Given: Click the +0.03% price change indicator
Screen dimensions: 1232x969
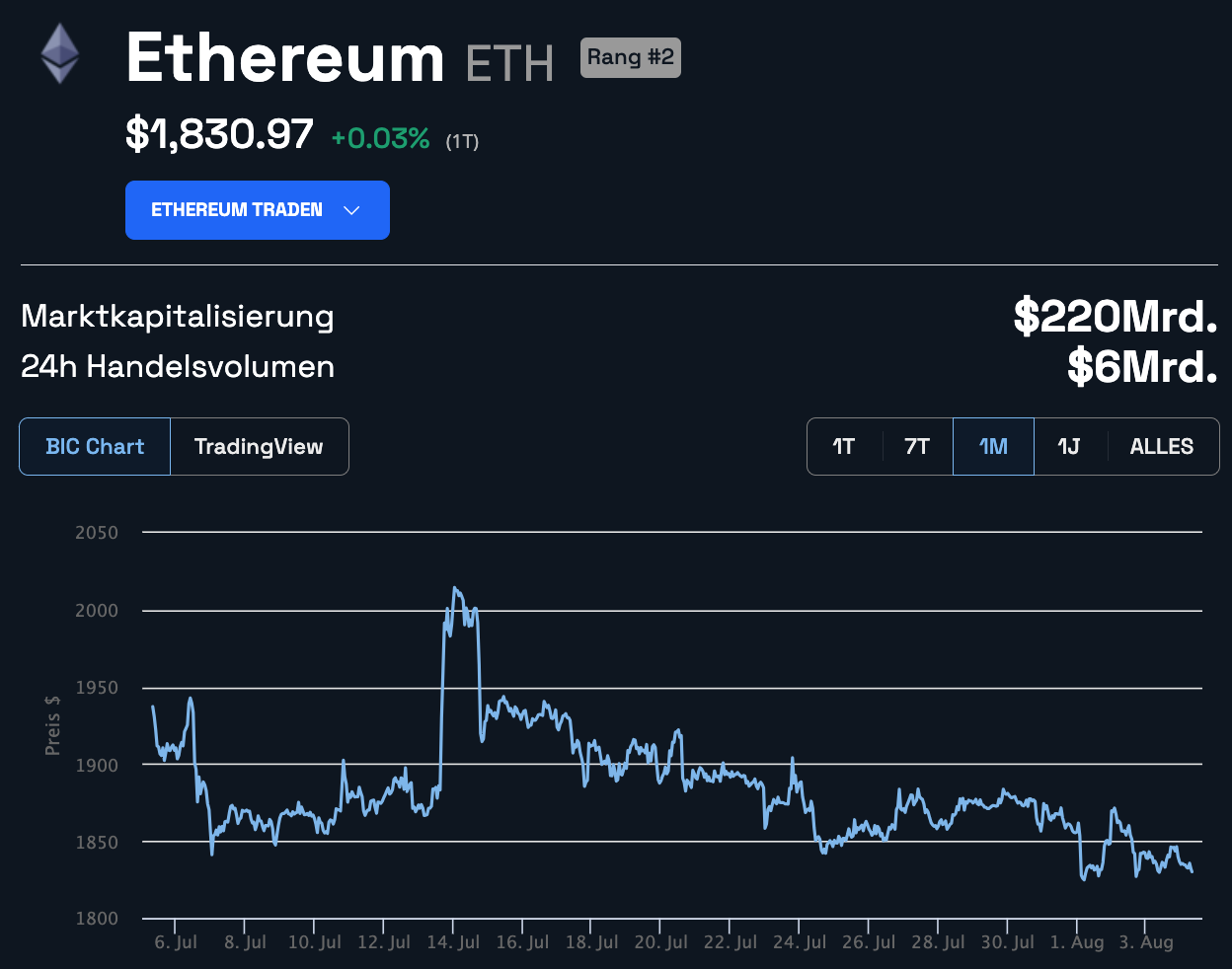Looking at the screenshot, I should 380,139.
